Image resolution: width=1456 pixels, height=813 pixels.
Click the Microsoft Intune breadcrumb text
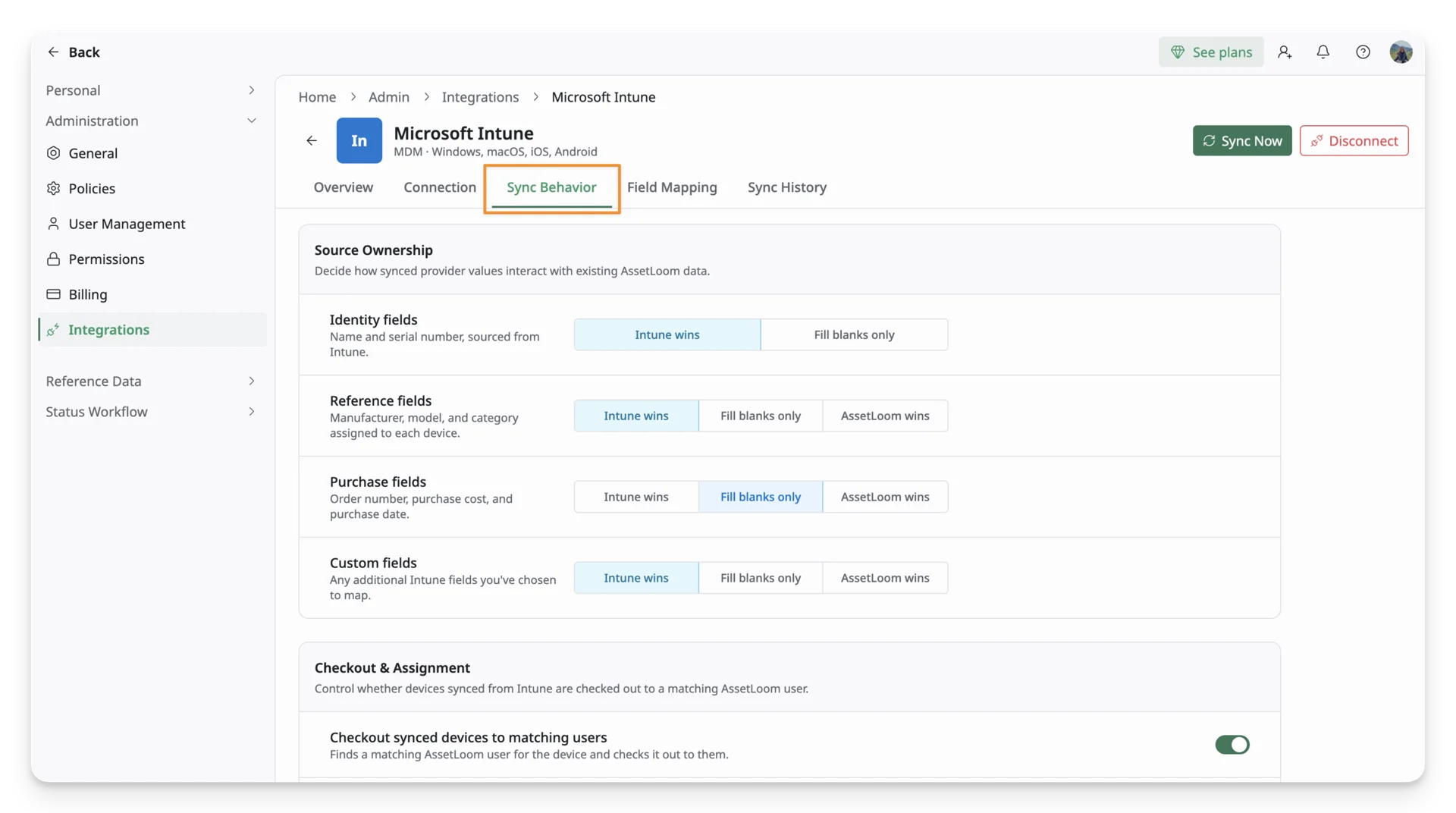click(x=604, y=97)
